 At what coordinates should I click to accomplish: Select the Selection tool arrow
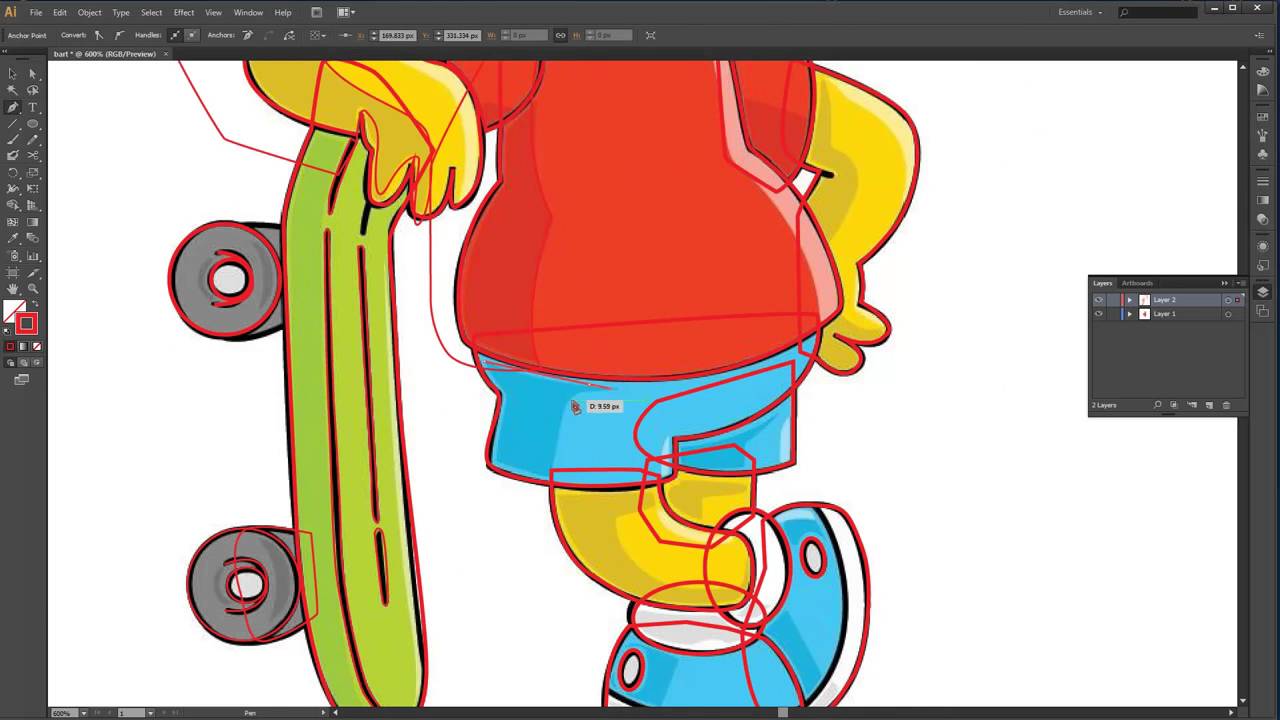pos(13,73)
